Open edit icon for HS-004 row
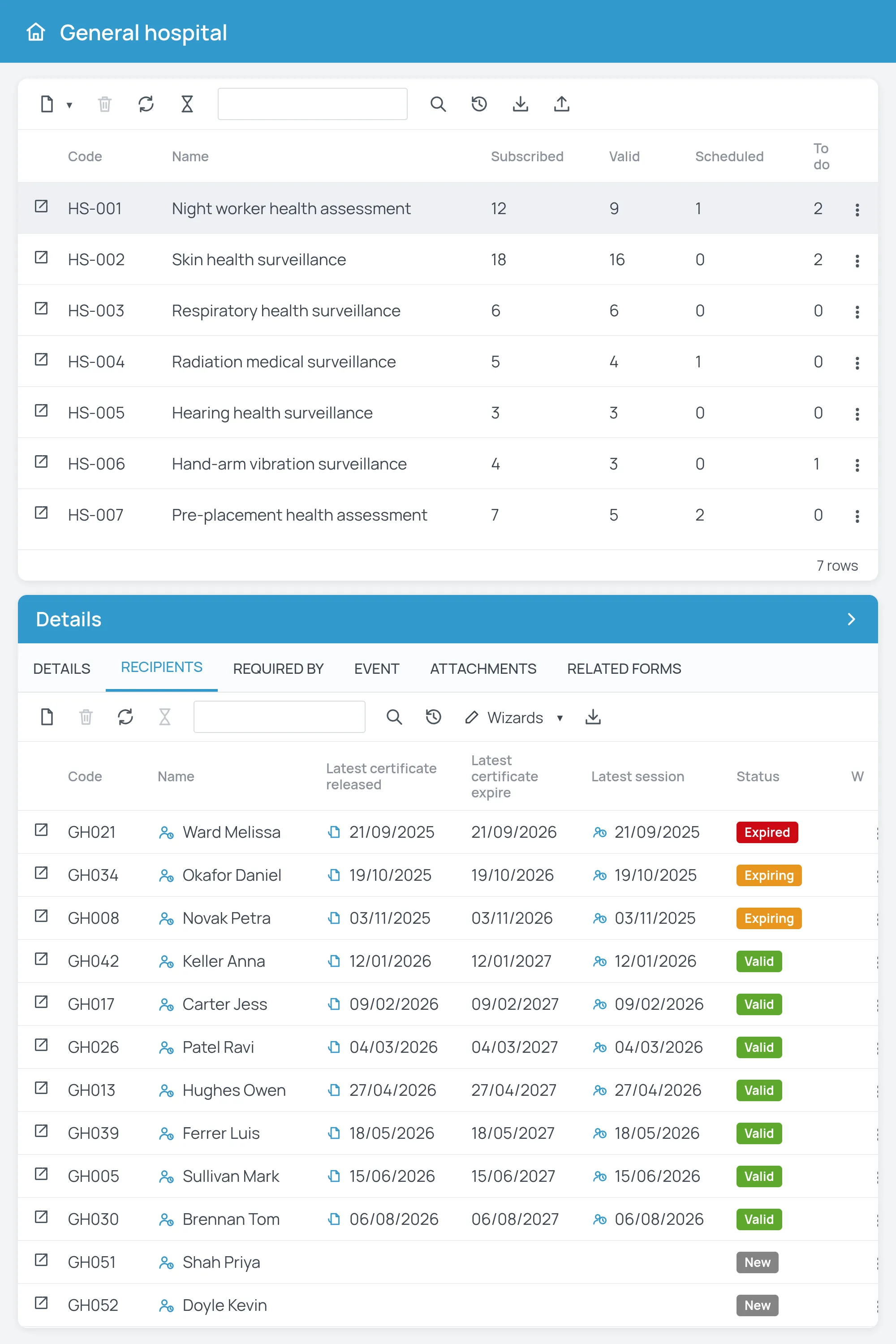The width and height of the screenshot is (896, 1344). [x=41, y=359]
